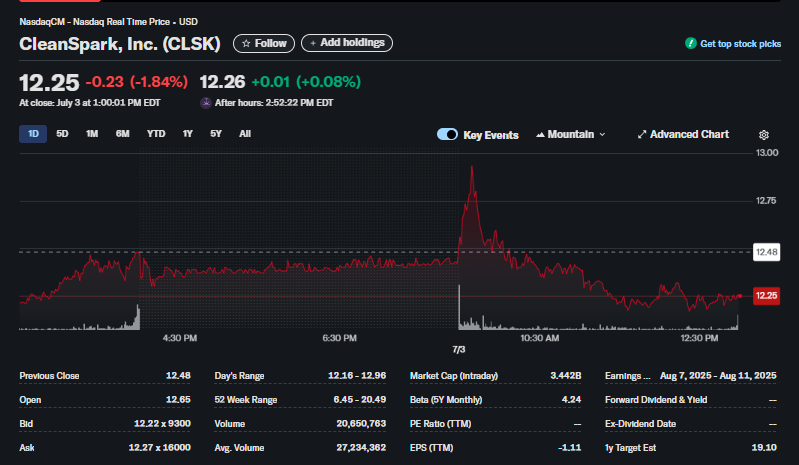The image size is (799, 465).
Task: Click the chart settings gear icon
Action: tap(763, 135)
